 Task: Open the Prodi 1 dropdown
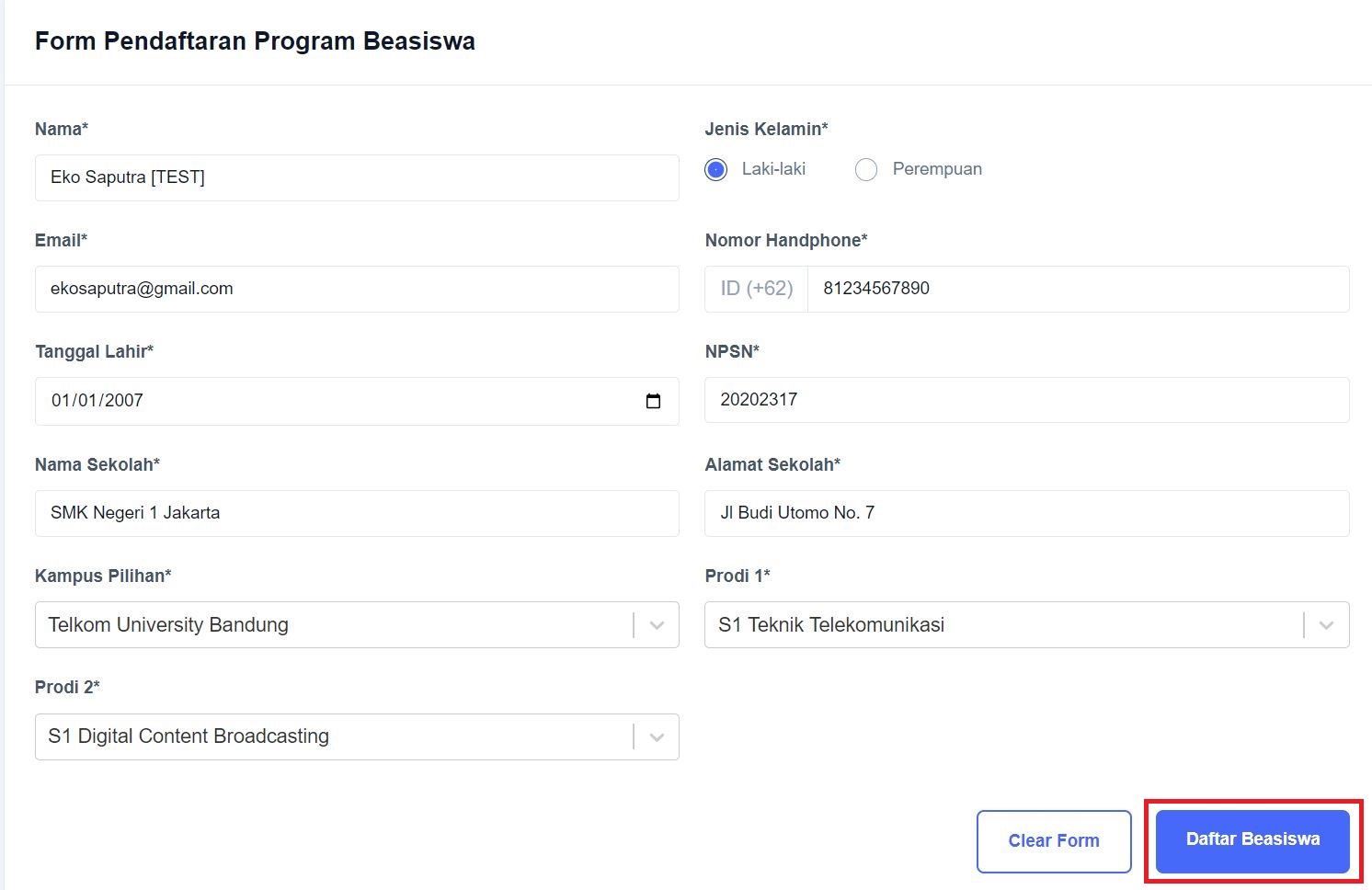click(x=1325, y=624)
